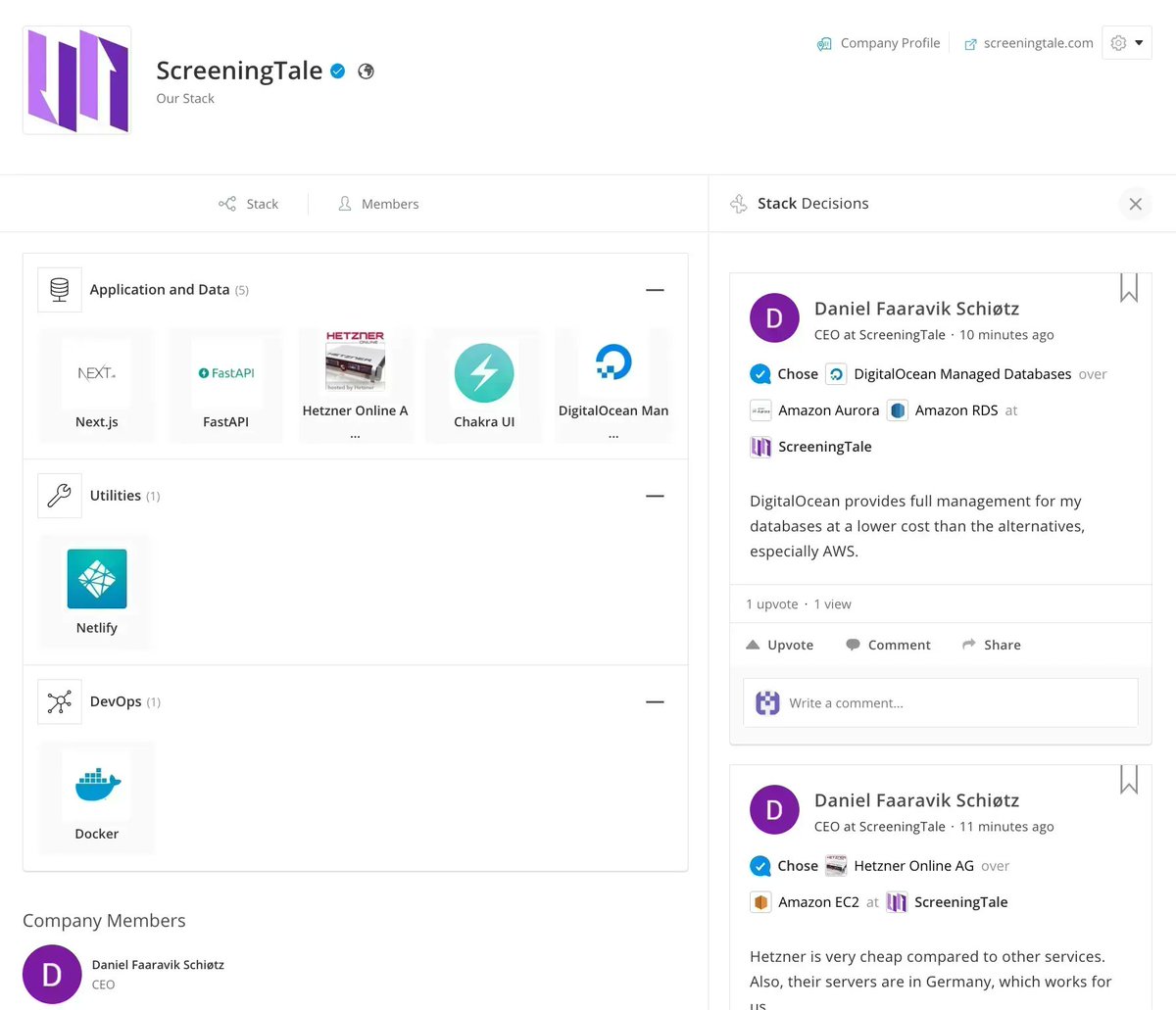Open the Netlify tool tile

click(97, 592)
